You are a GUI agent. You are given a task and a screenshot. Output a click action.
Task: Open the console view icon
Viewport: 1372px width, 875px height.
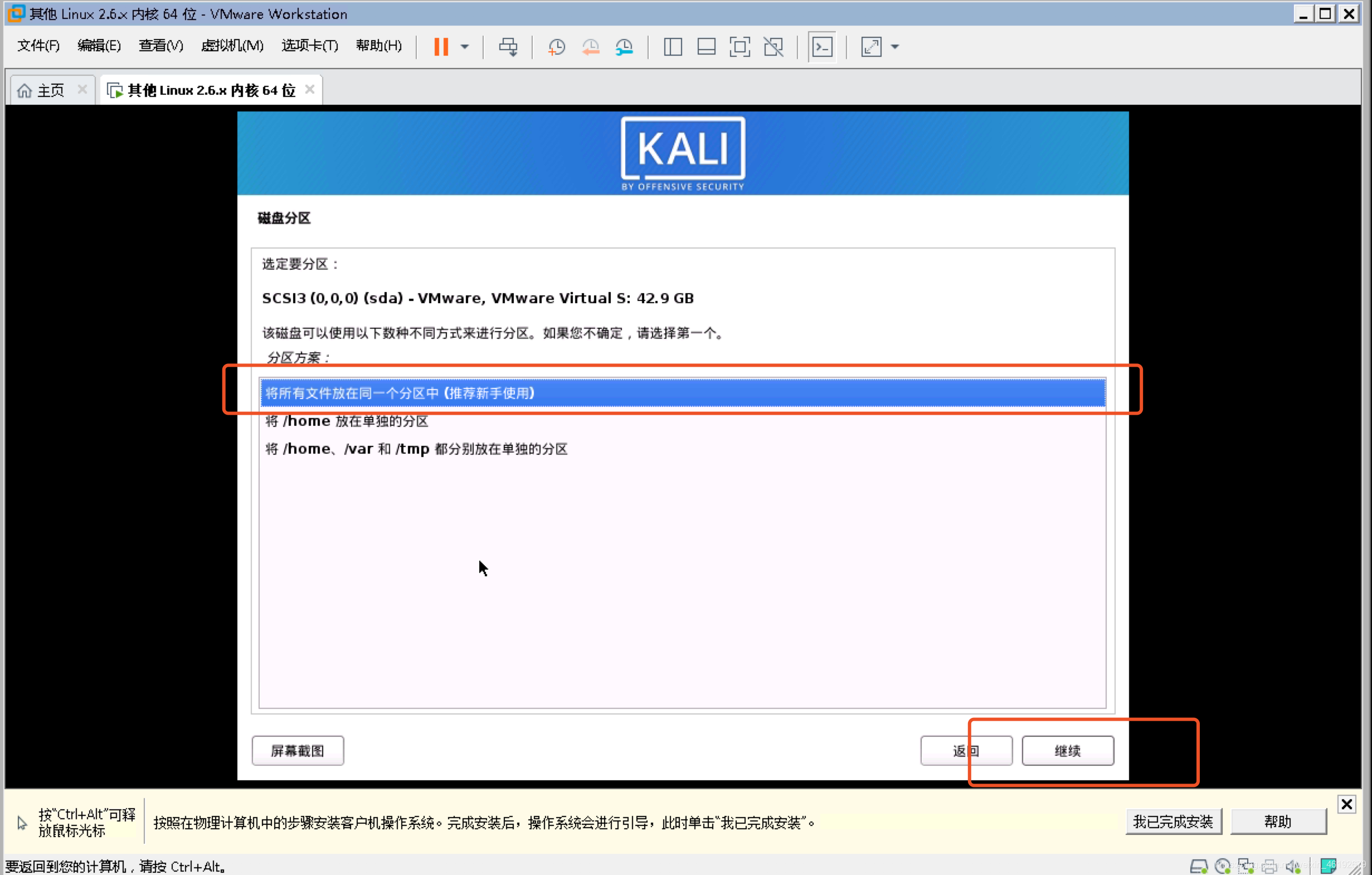821,47
